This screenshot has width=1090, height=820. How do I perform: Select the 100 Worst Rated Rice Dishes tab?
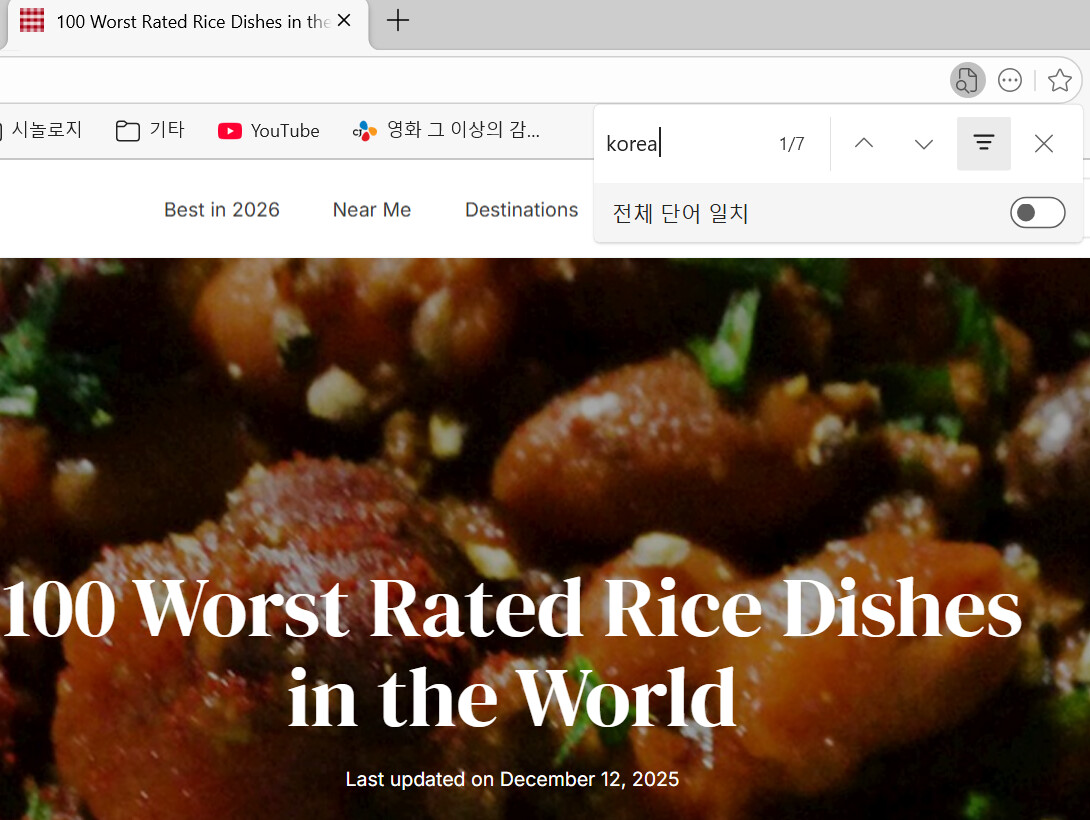pos(186,22)
